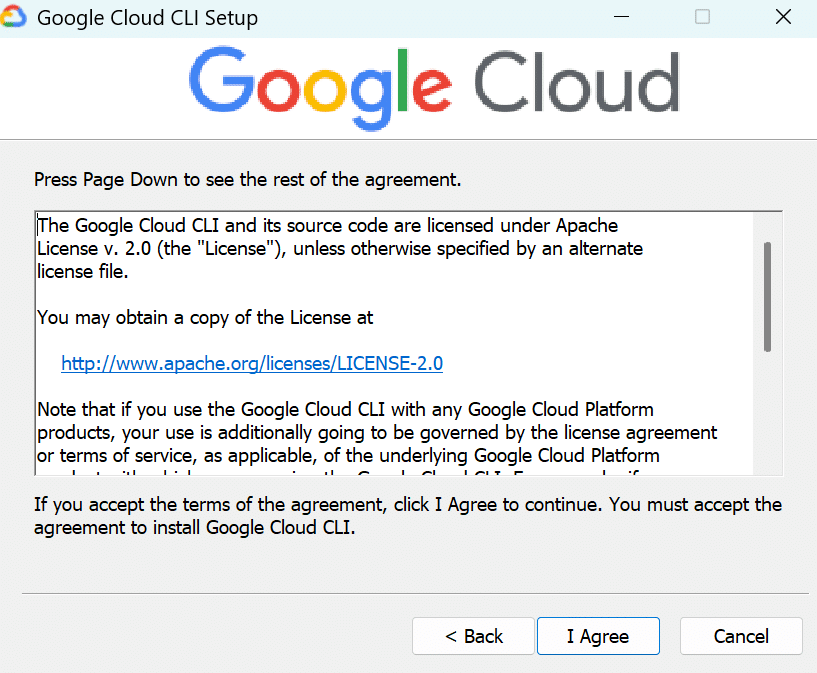Click the Google Cloud logo image
The height and width of the screenshot is (673, 817).
(x=435, y=85)
